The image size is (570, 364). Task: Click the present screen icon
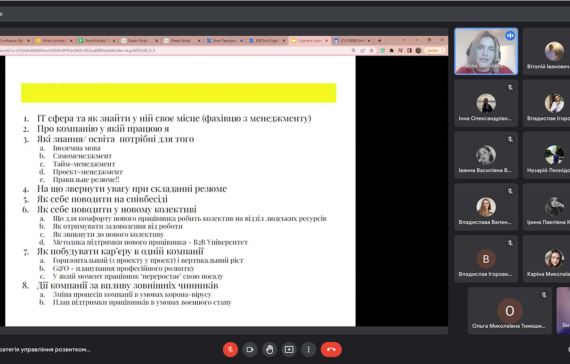coord(289,349)
